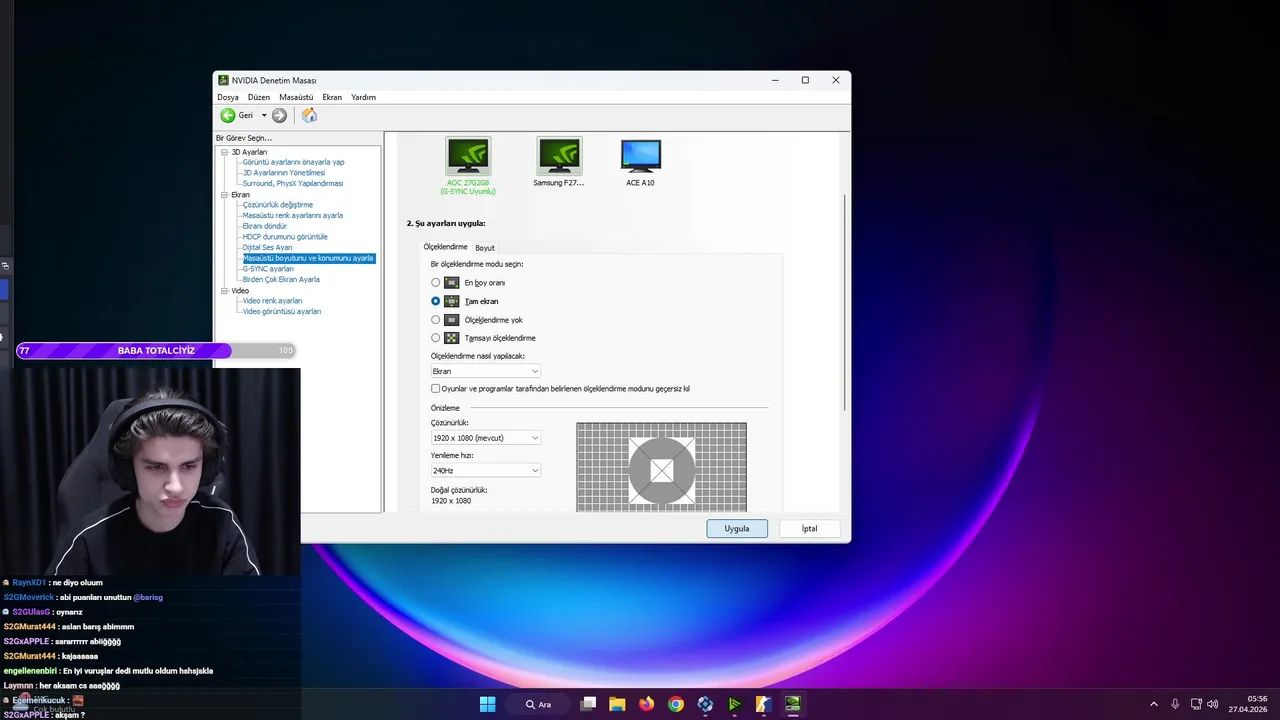Open the Geri history dropdown arrow
This screenshot has width=1280, height=720.
tap(264, 115)
